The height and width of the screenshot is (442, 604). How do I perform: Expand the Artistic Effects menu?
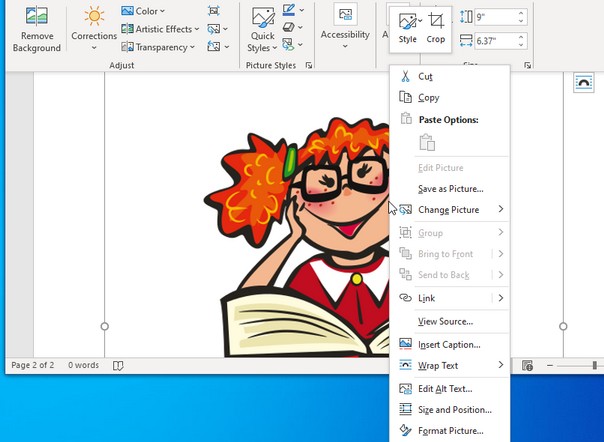[160, 29]
